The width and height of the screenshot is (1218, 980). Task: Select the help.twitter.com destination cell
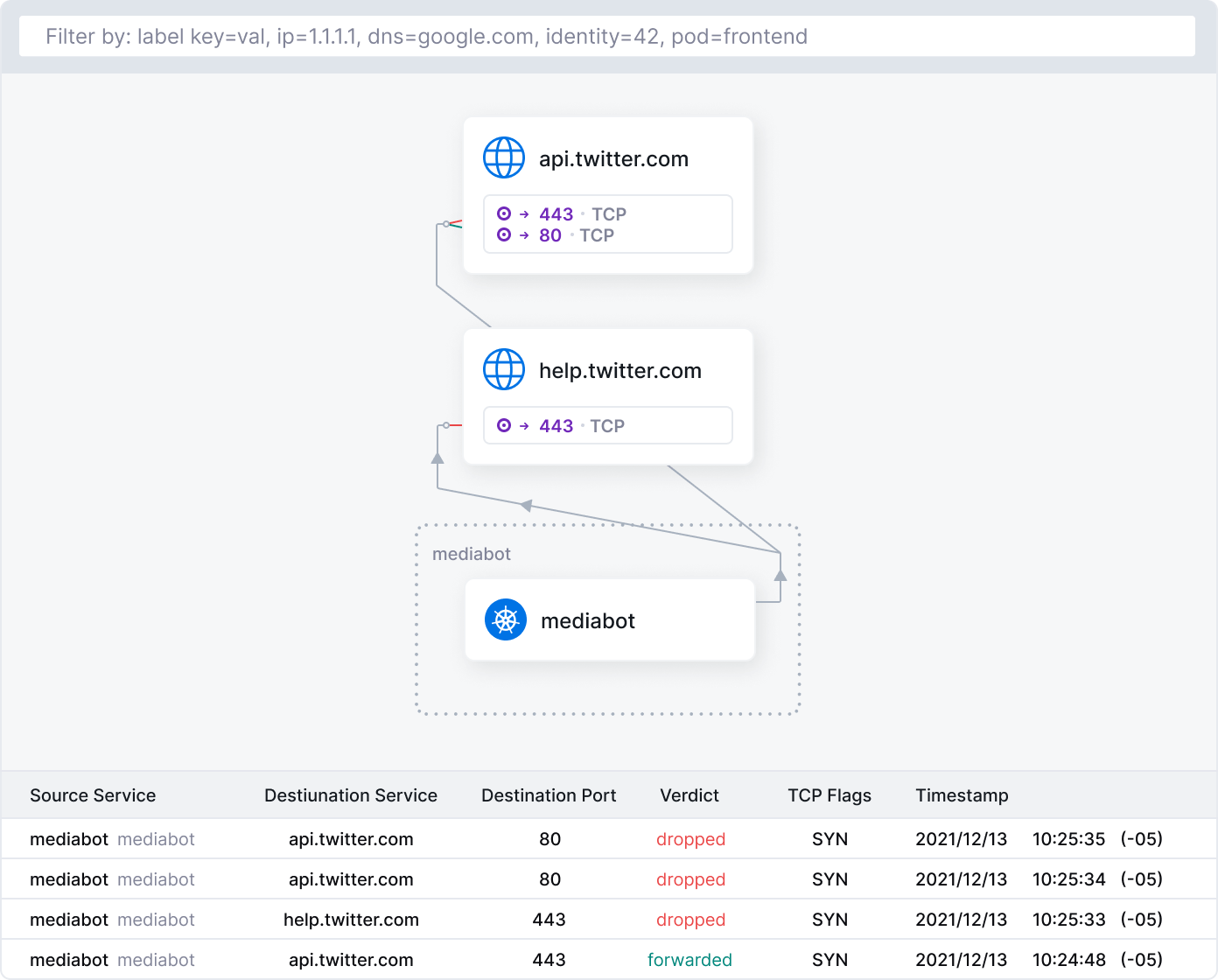coord(351,920)
